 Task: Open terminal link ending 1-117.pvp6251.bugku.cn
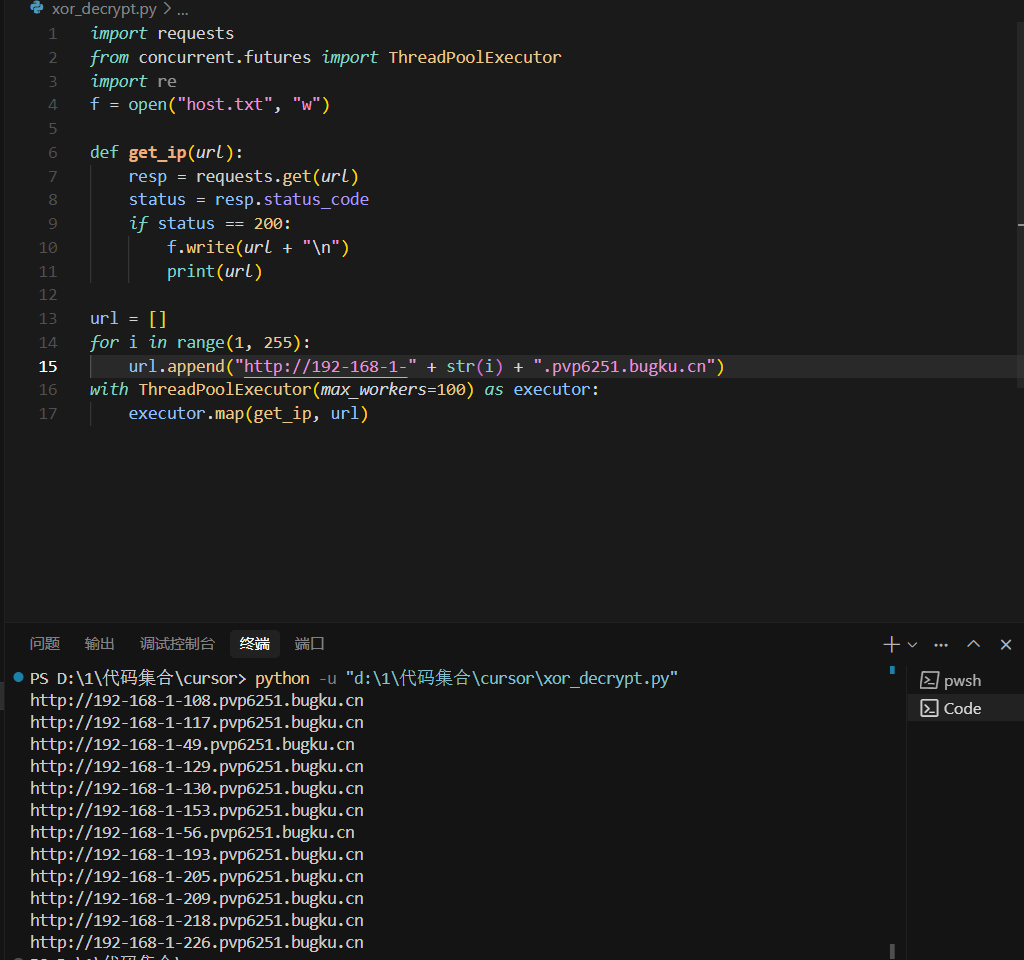(197, 722)
